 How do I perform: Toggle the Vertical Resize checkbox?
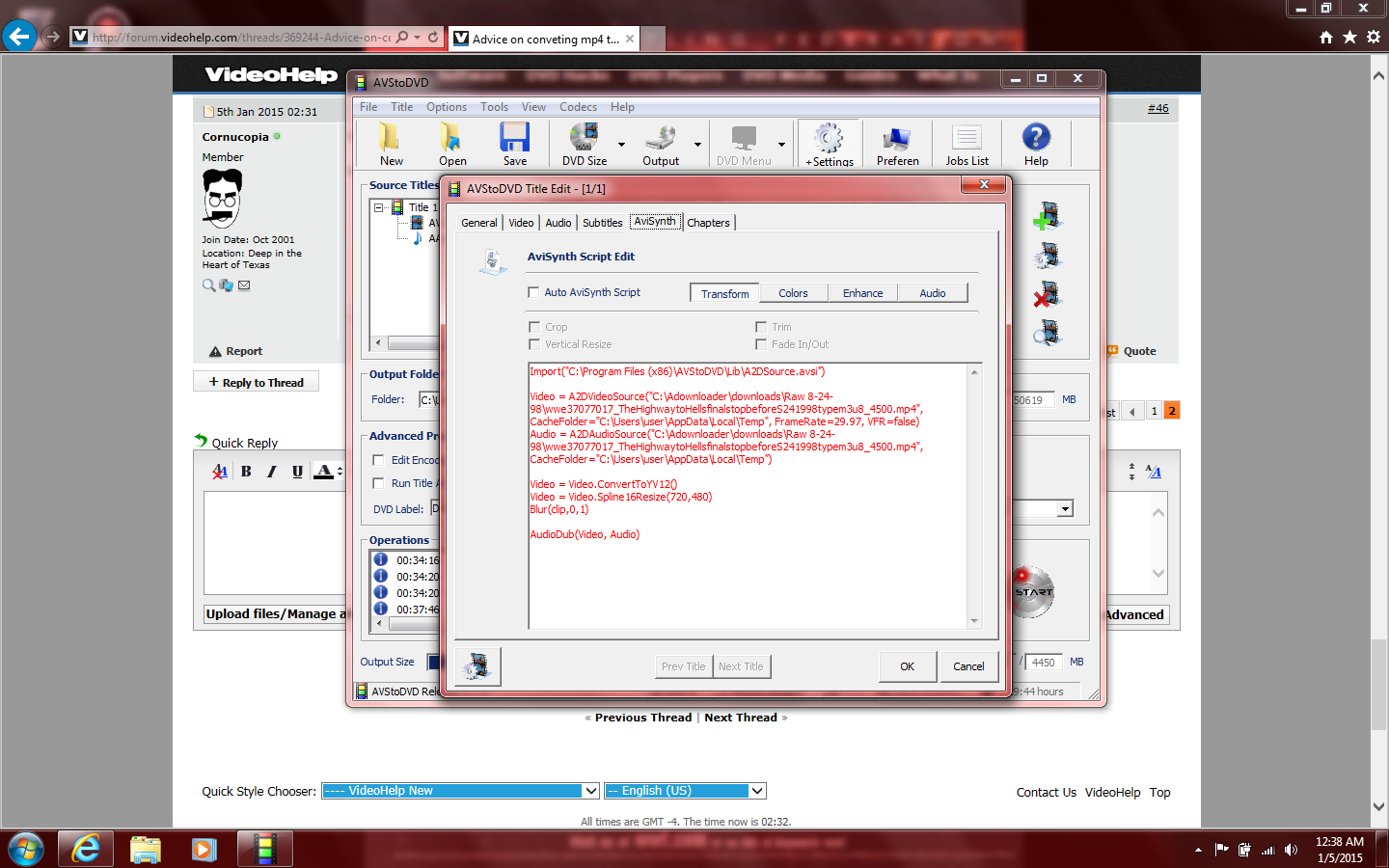click(533, 344)
